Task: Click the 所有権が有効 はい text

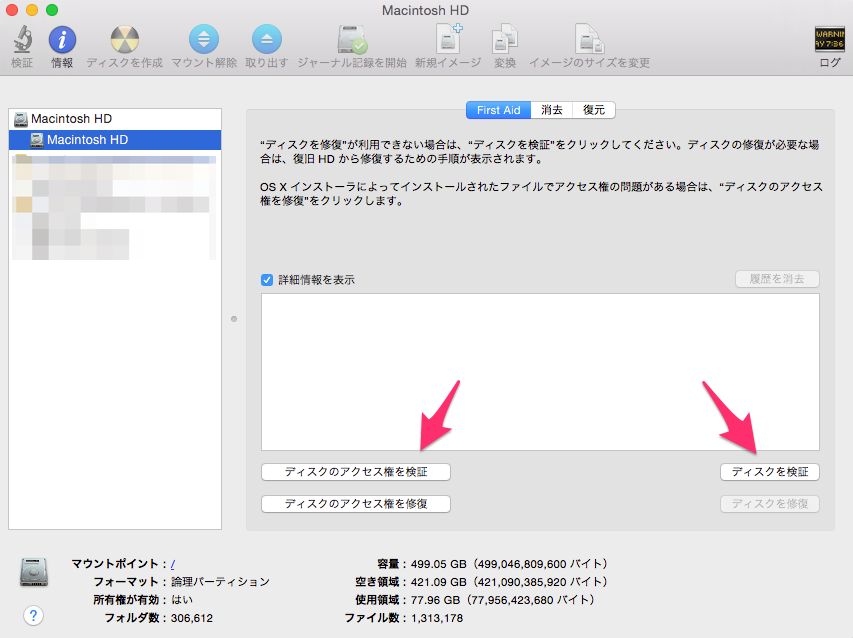Action: coord(182,600)
